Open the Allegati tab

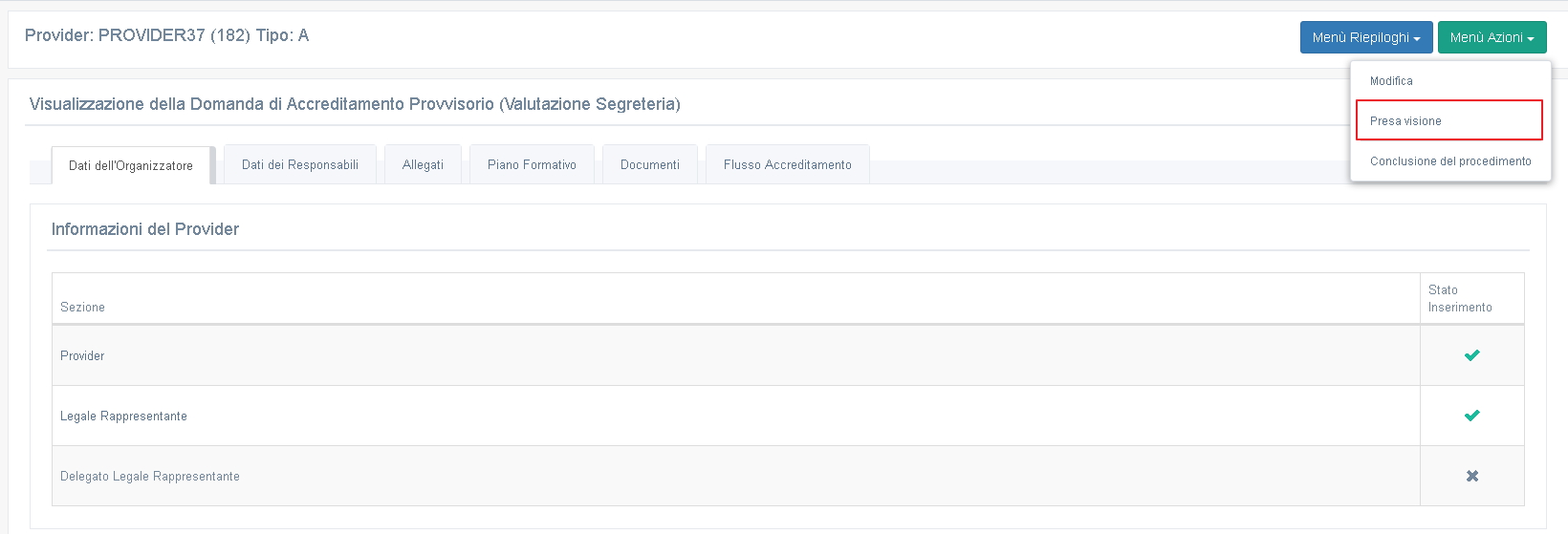[x=423, y=164]
